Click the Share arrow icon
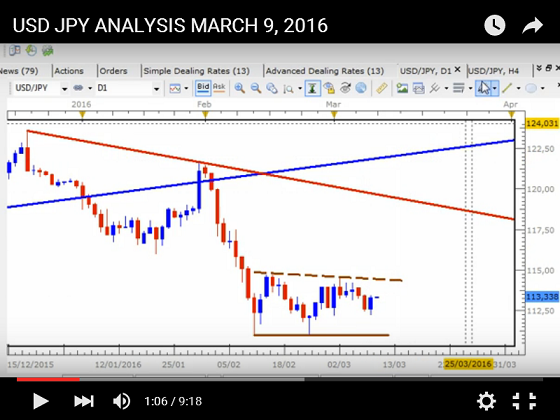The width and height of the screenshot is (560, 420). [x=532, y=25]
